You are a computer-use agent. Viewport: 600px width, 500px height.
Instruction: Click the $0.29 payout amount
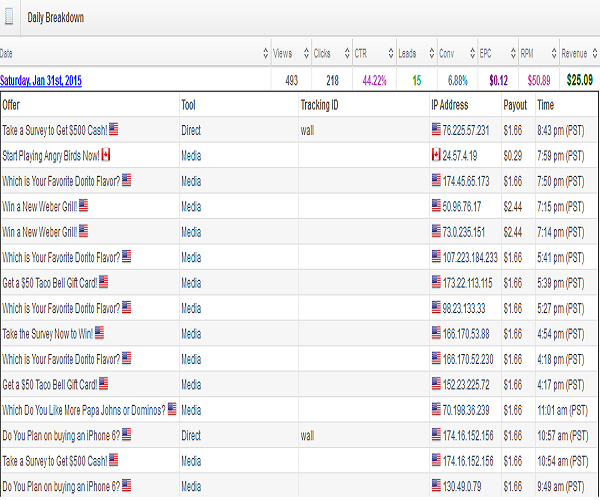click(x=513, y=156)
